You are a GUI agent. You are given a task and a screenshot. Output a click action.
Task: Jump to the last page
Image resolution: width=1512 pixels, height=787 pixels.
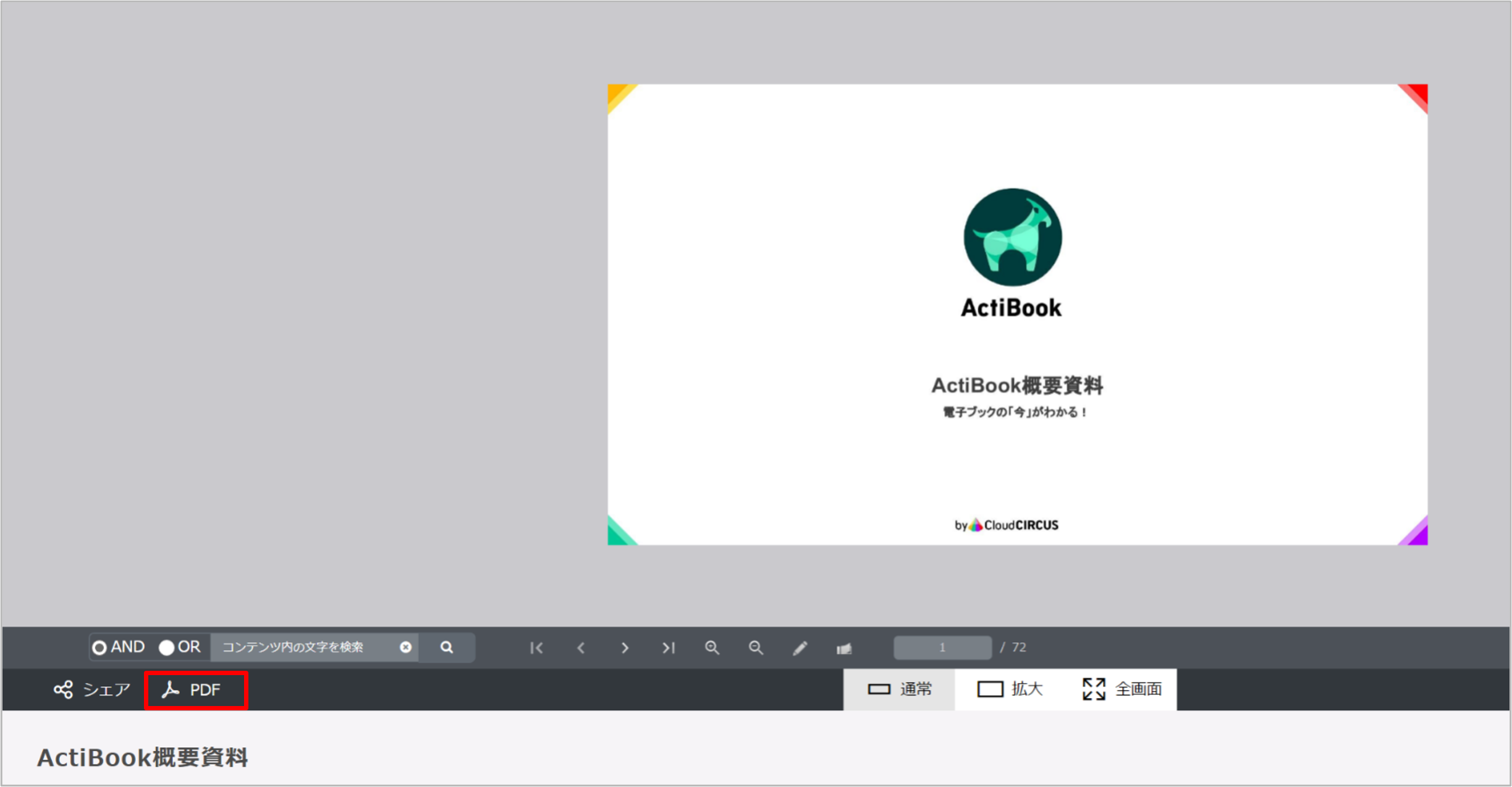(669, 647)
